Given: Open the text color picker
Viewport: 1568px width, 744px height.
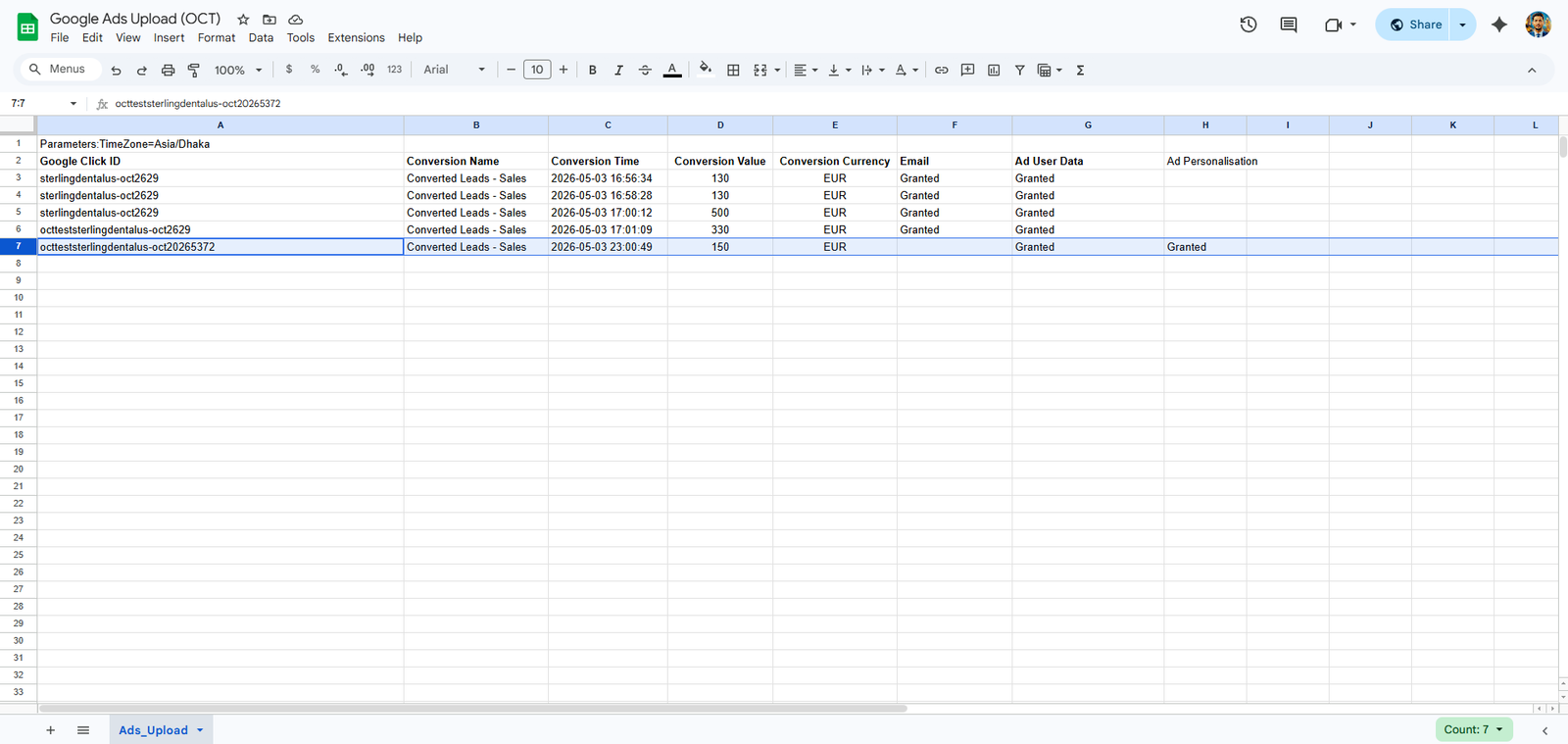Looking at the screenshot, I should (x=672, y=70).
